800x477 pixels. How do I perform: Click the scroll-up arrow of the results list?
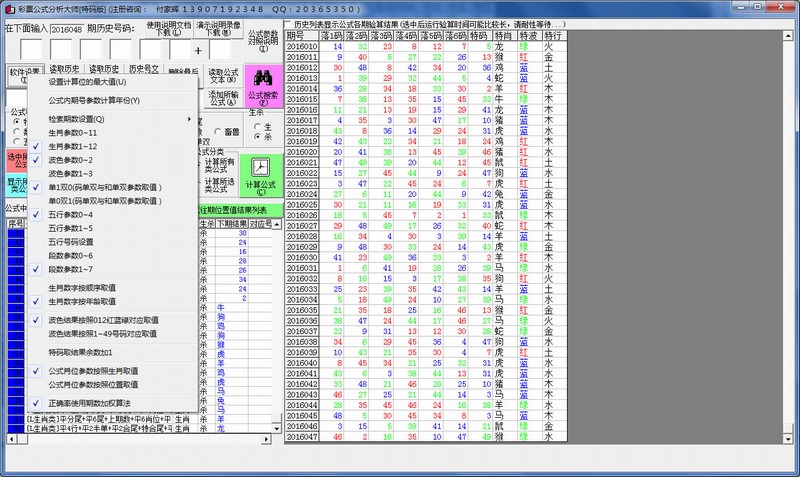coord(277,223)
